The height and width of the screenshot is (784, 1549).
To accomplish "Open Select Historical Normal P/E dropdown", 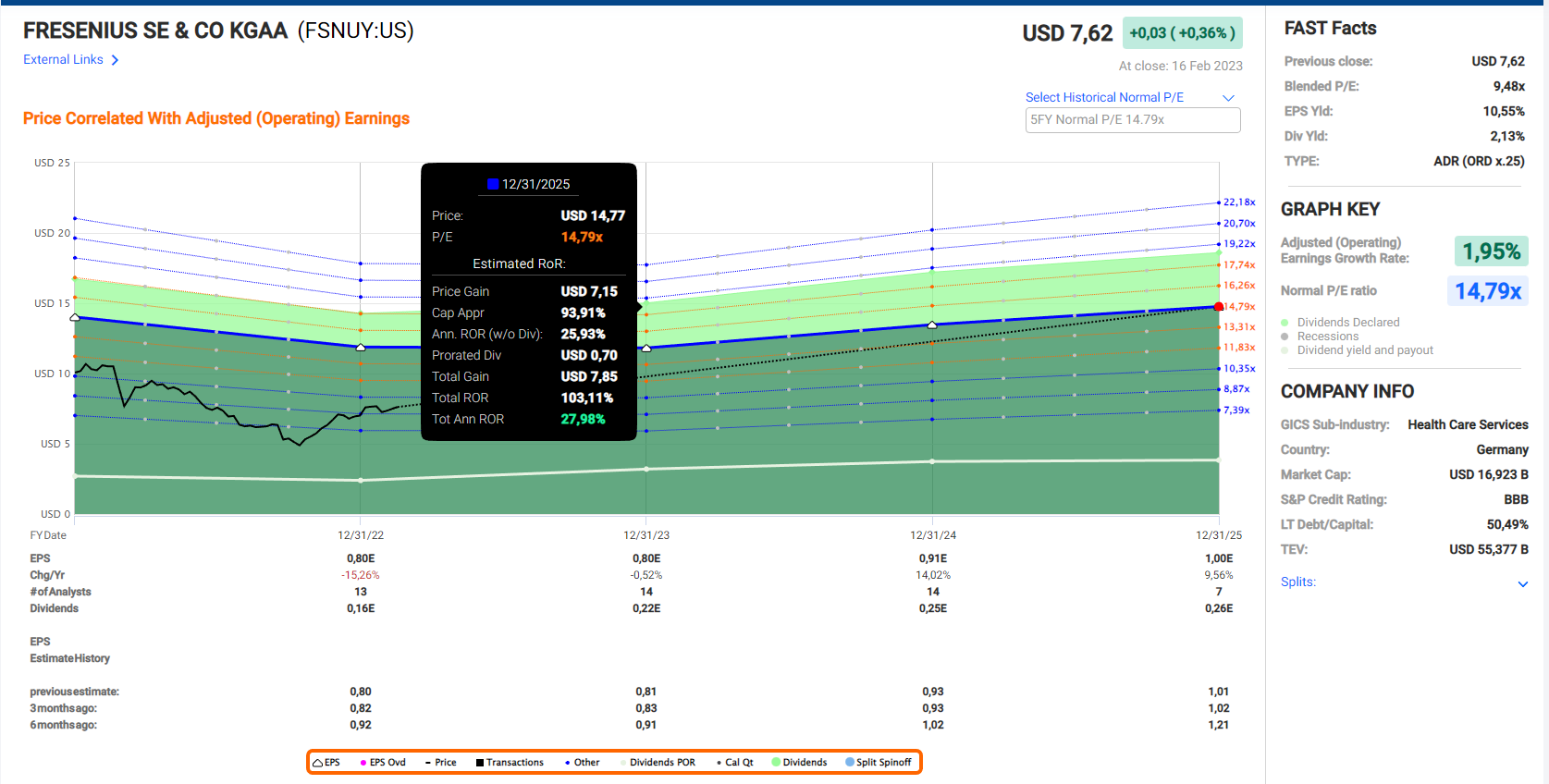I will click(x=1228, y=98).
